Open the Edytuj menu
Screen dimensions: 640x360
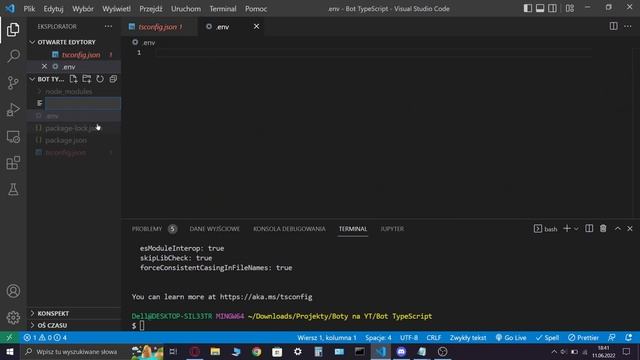(x=53, y=9)
